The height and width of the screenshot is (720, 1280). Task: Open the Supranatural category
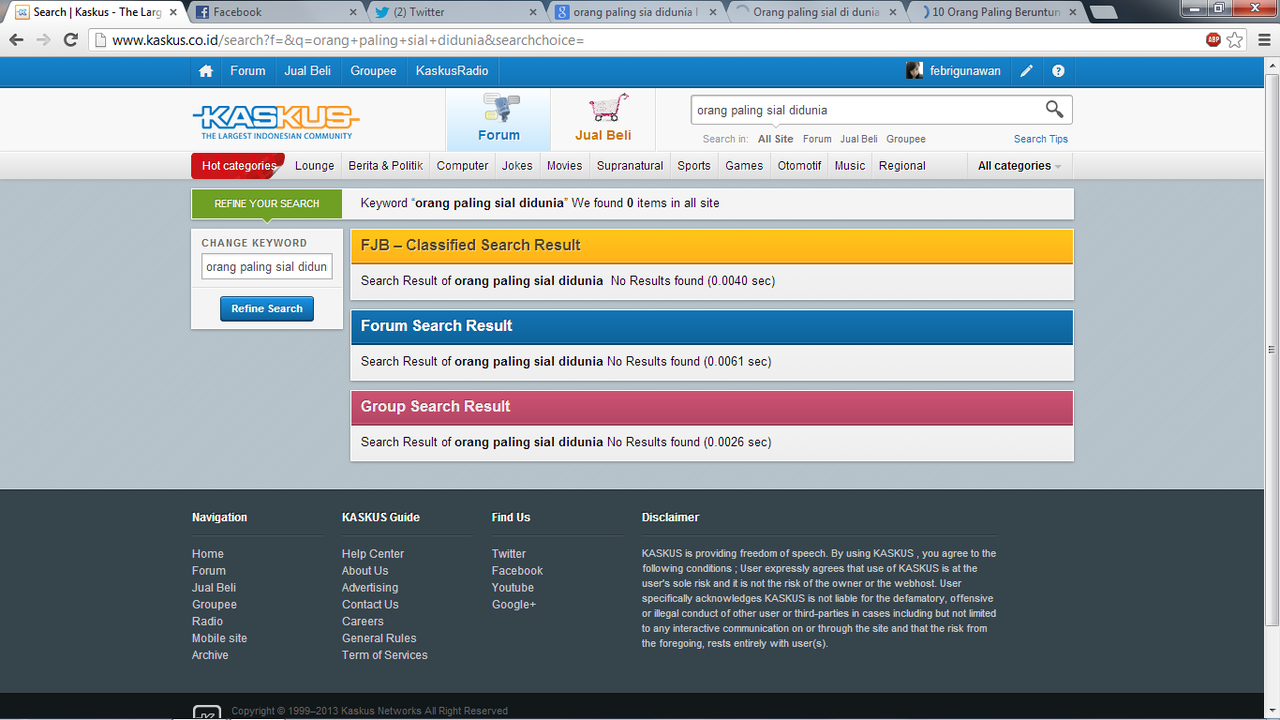coord(630,166)
